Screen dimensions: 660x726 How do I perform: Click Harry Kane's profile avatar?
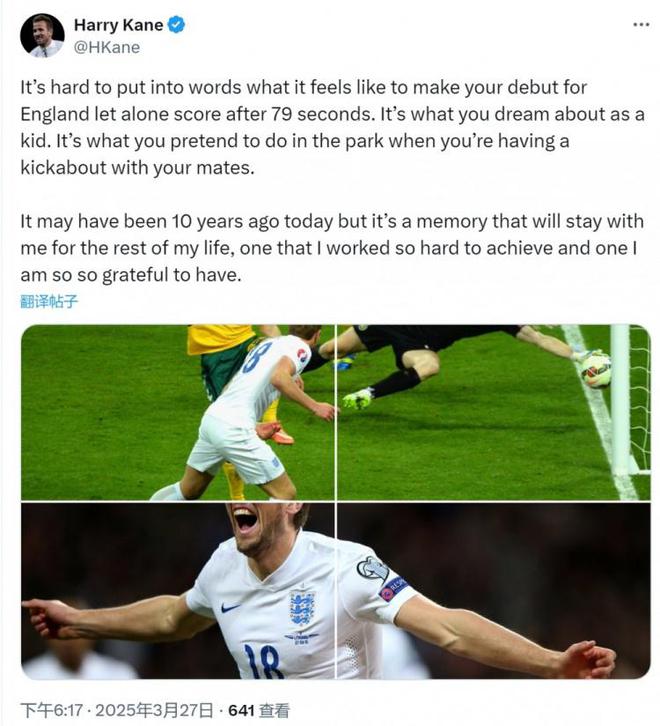[x=41, y=36]
